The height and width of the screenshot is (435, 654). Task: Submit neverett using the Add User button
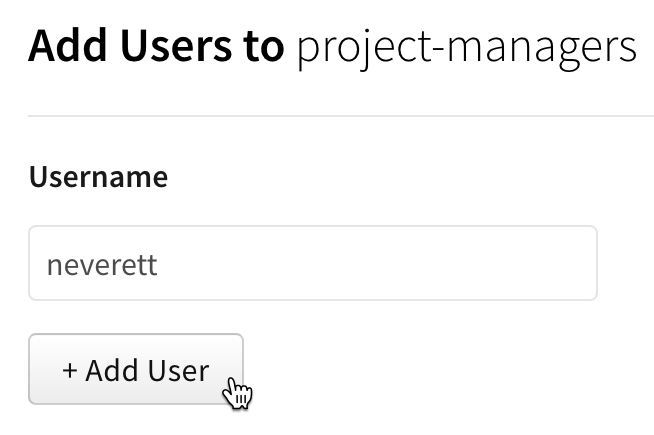pos(136,370)
